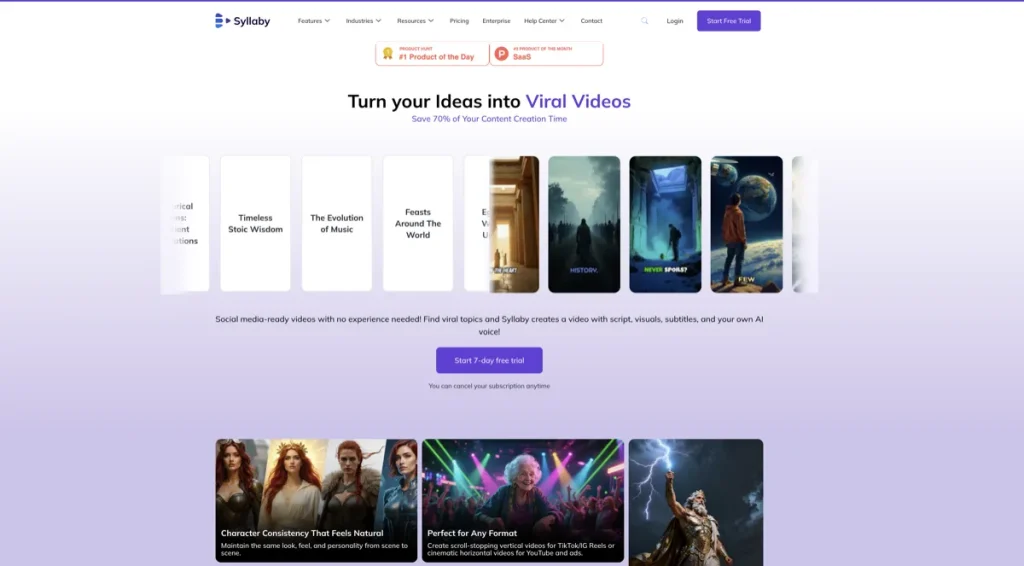
Task: Expand the Industries dropdown
Action: (364, 21)
